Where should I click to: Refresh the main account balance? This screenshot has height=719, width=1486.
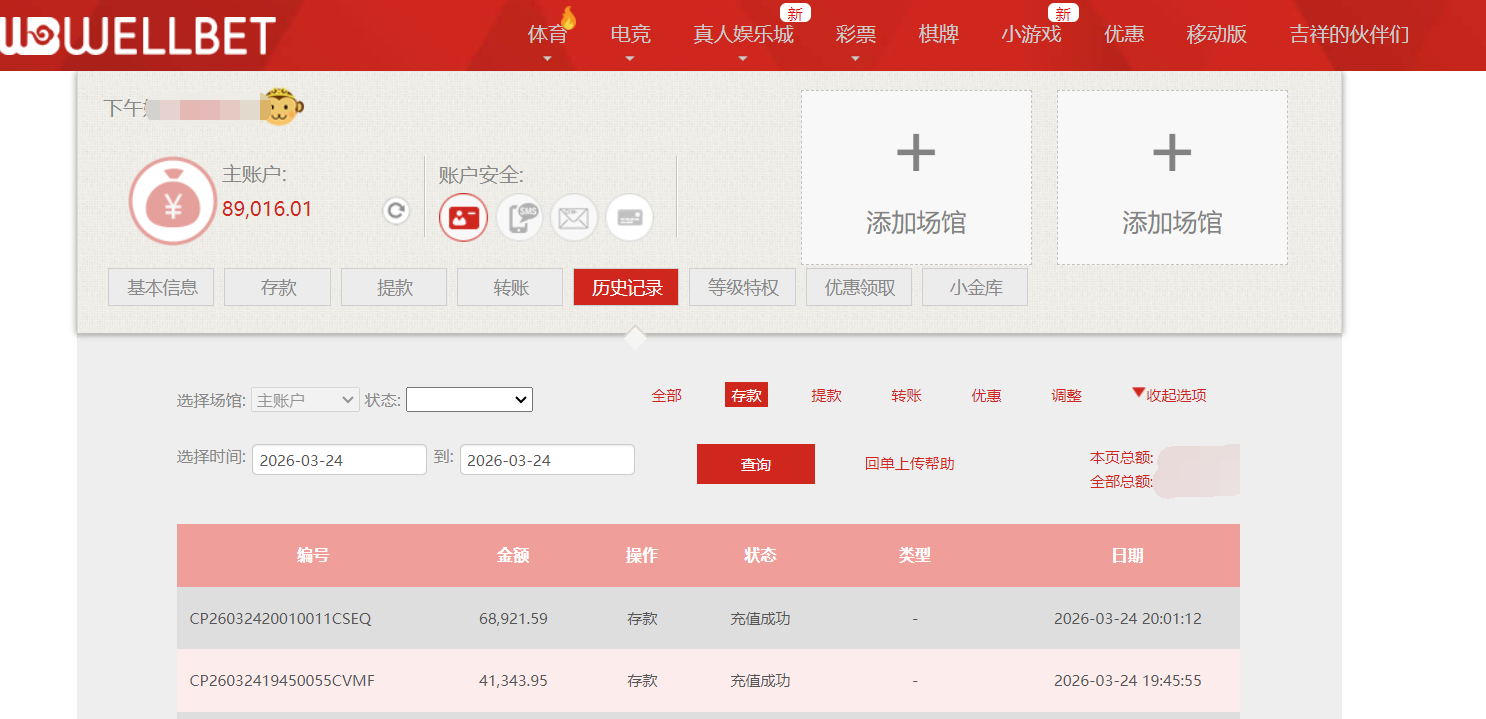[395, 211]
